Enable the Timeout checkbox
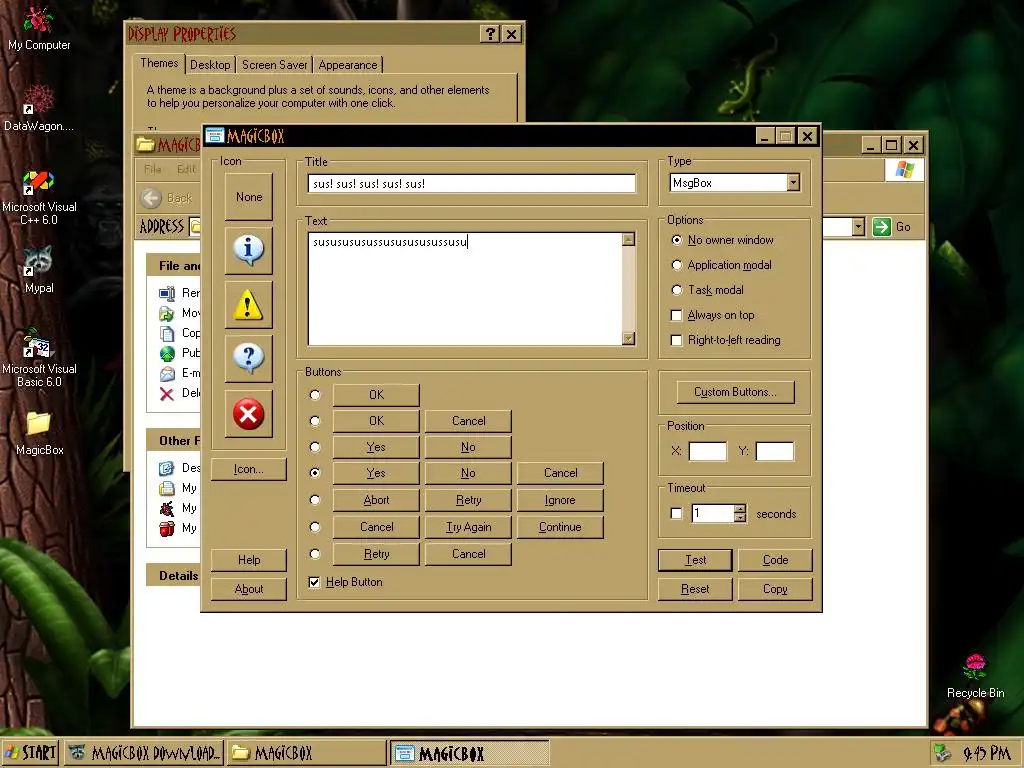The image size is (1024, 768). (677, 513)
